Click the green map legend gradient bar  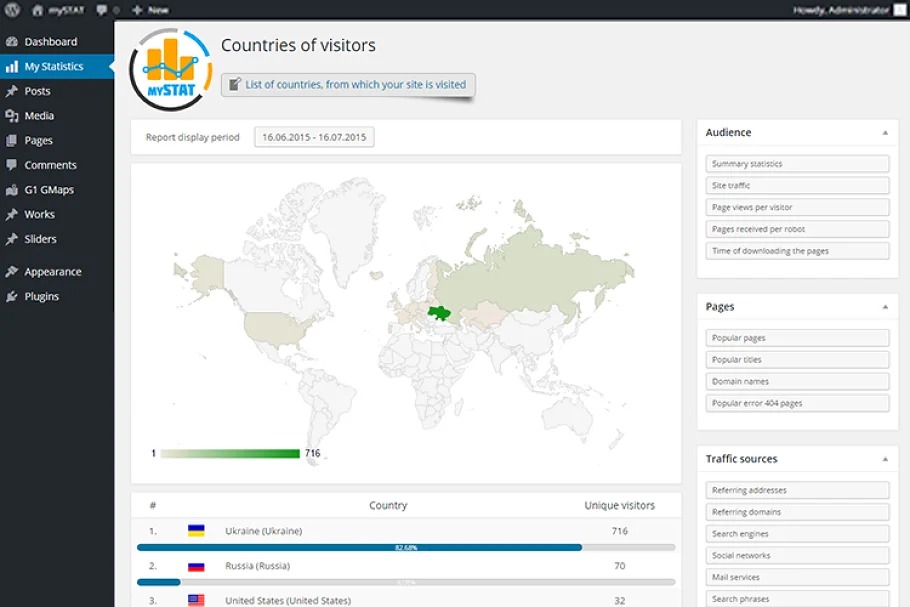tap(230, 453)
